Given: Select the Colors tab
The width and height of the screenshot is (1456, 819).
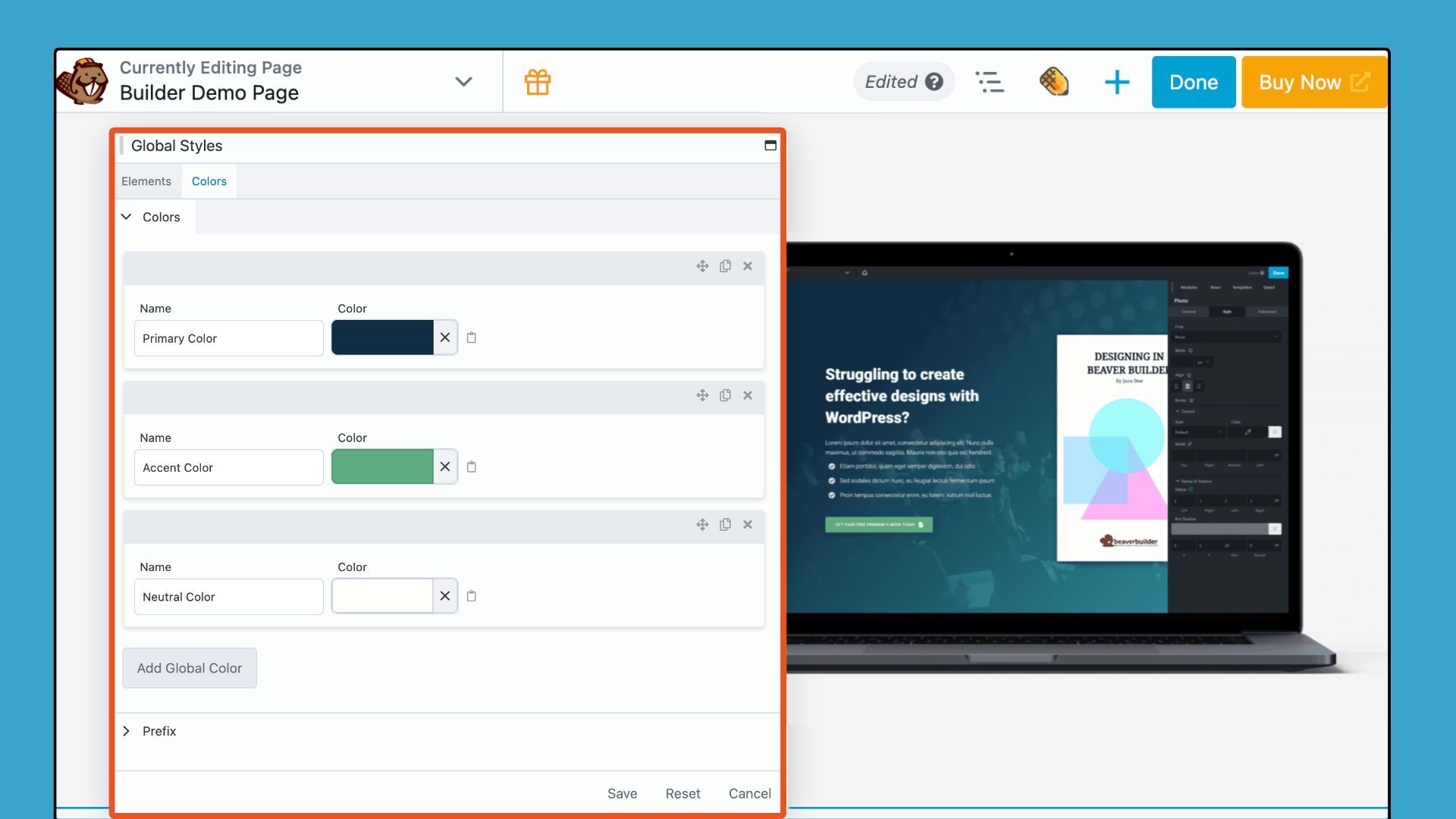Looking at the screenshot, I should 209,181.
